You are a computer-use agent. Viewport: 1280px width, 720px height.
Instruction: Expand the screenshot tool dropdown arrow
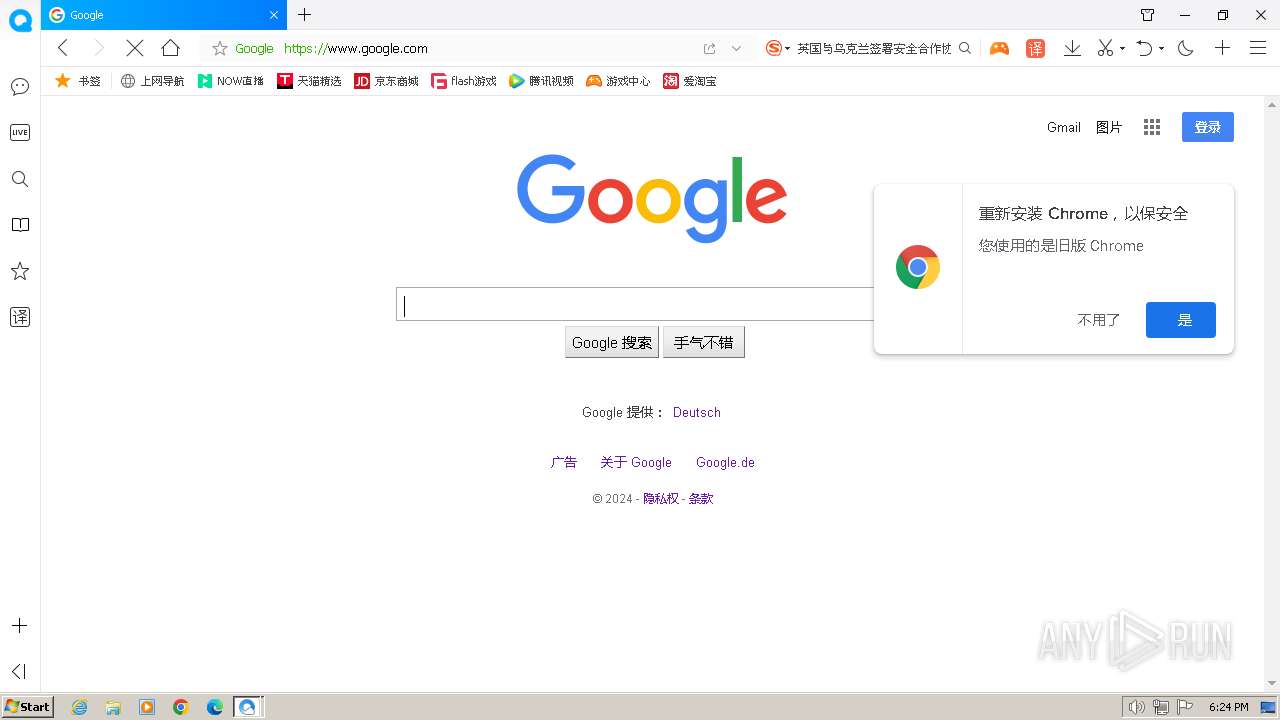click(x=1122, y=49)
